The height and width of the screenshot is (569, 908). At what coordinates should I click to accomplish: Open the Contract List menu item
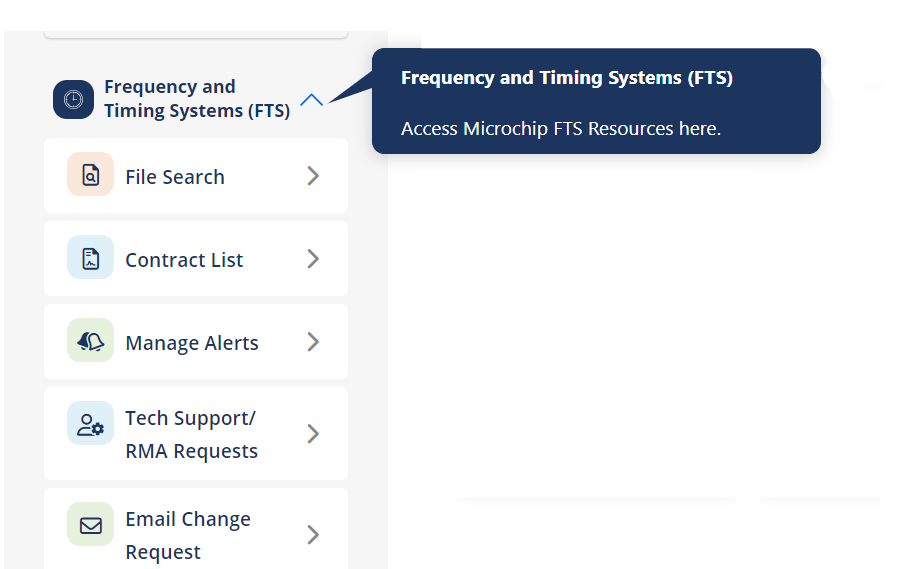click(x=184, y=260)
